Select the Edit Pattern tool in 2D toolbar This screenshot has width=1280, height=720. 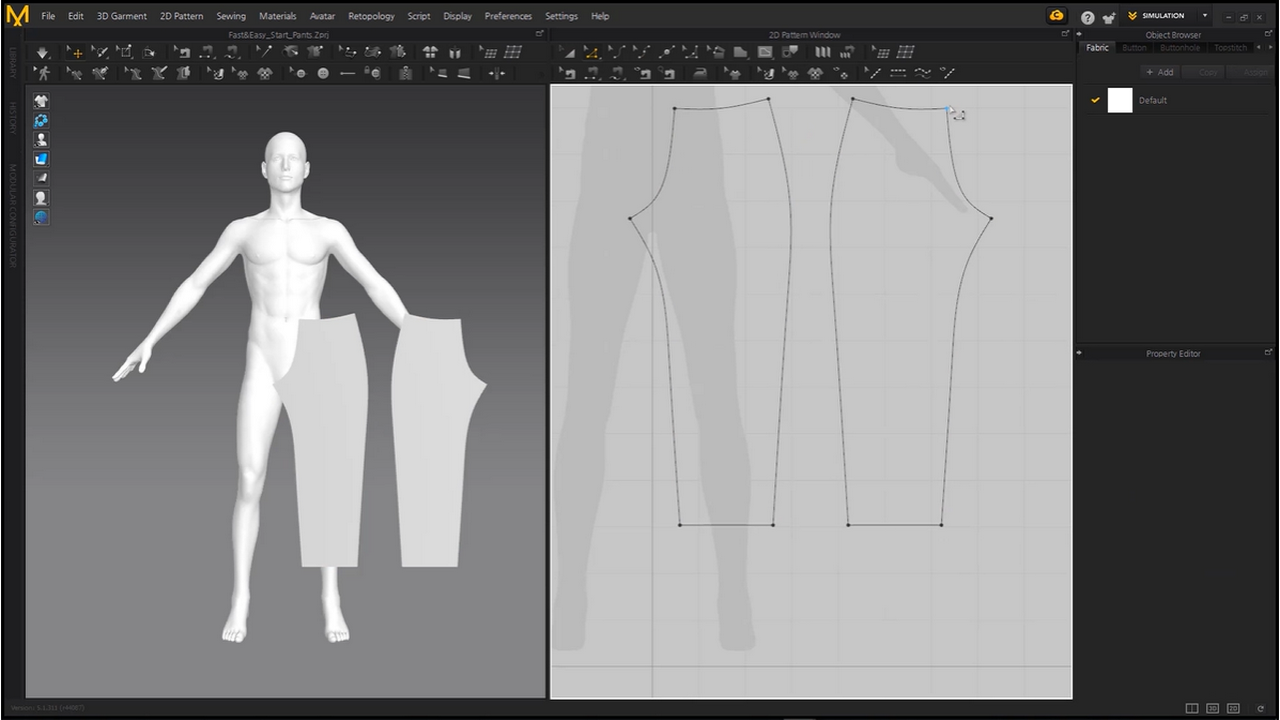[591, 52]
